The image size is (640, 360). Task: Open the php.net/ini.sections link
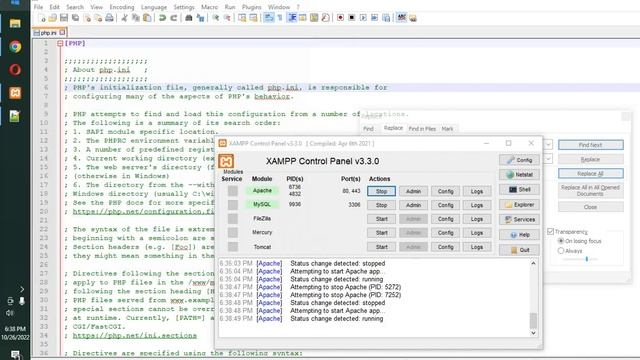coord(135,336)
